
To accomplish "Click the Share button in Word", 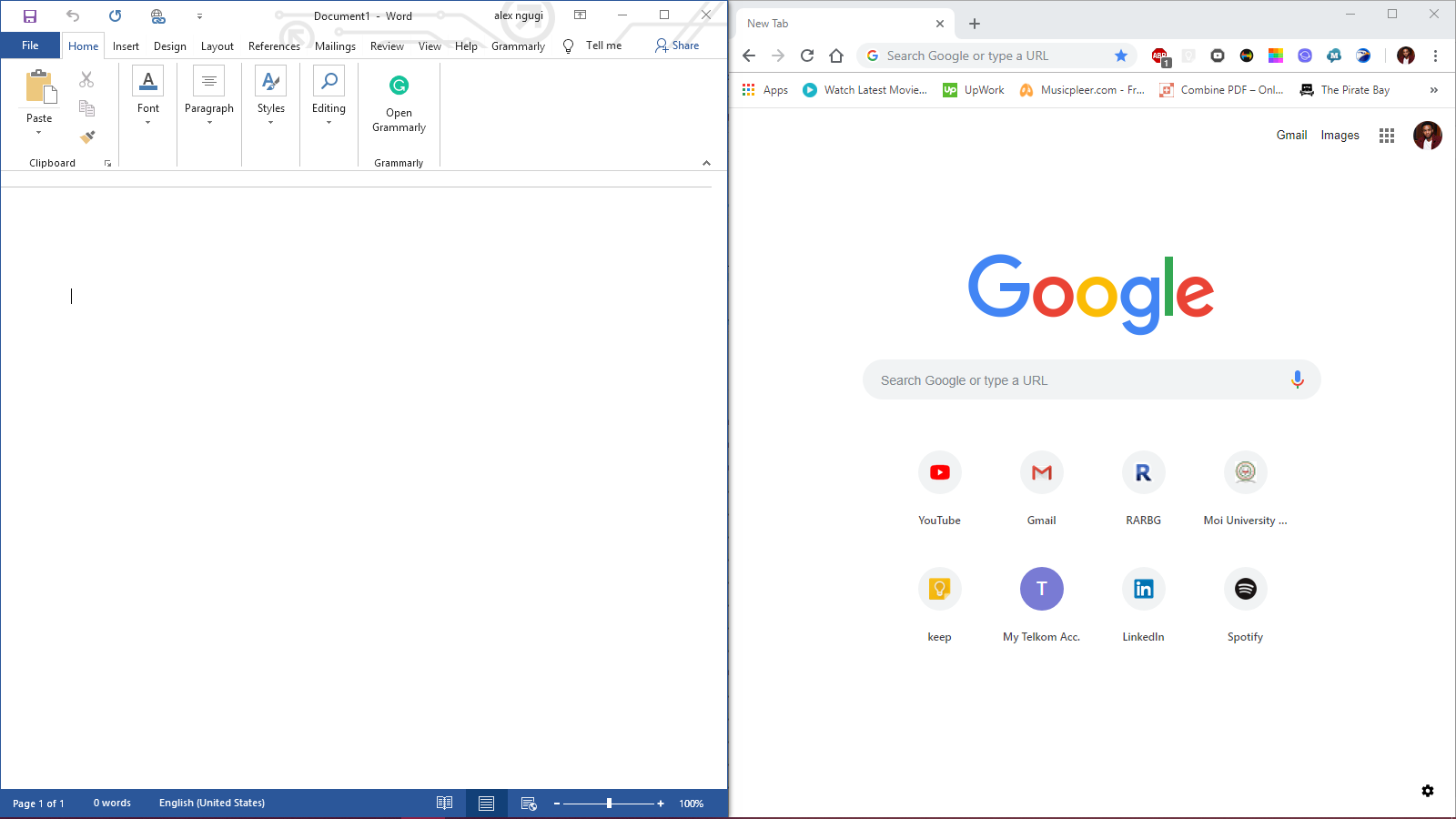I will [677, 45].
